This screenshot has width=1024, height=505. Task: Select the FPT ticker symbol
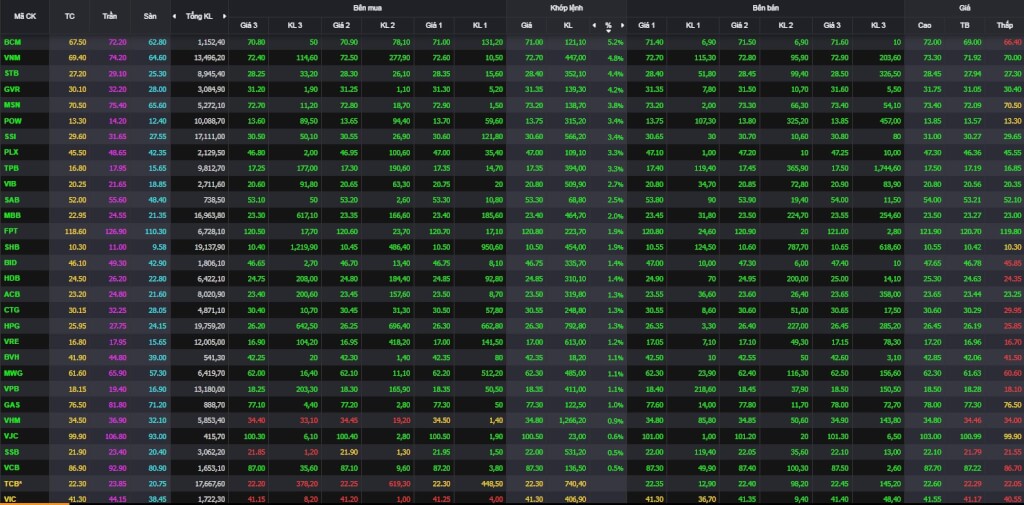[x=12, y=231]
